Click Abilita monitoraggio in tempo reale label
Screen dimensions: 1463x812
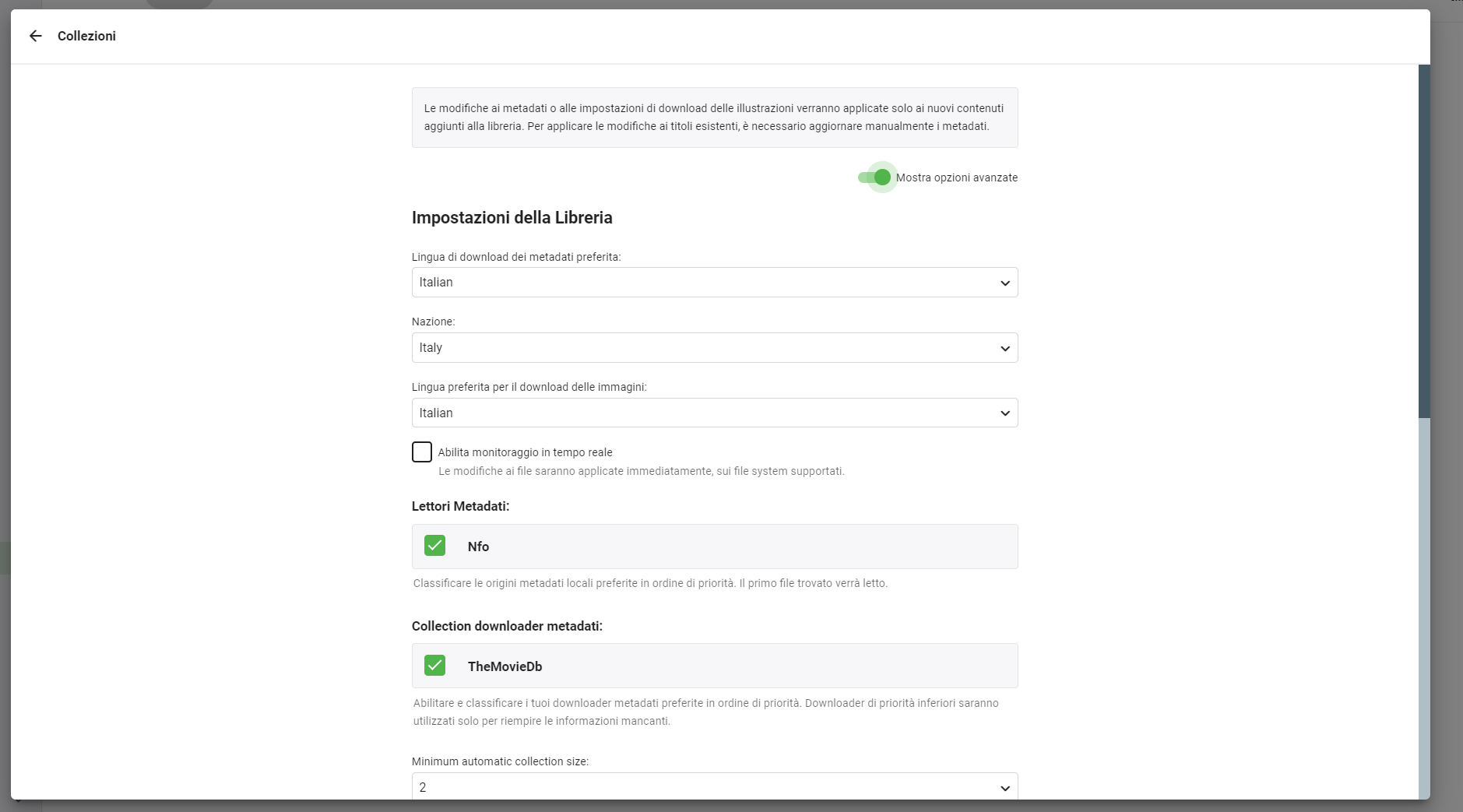(525, 452)
